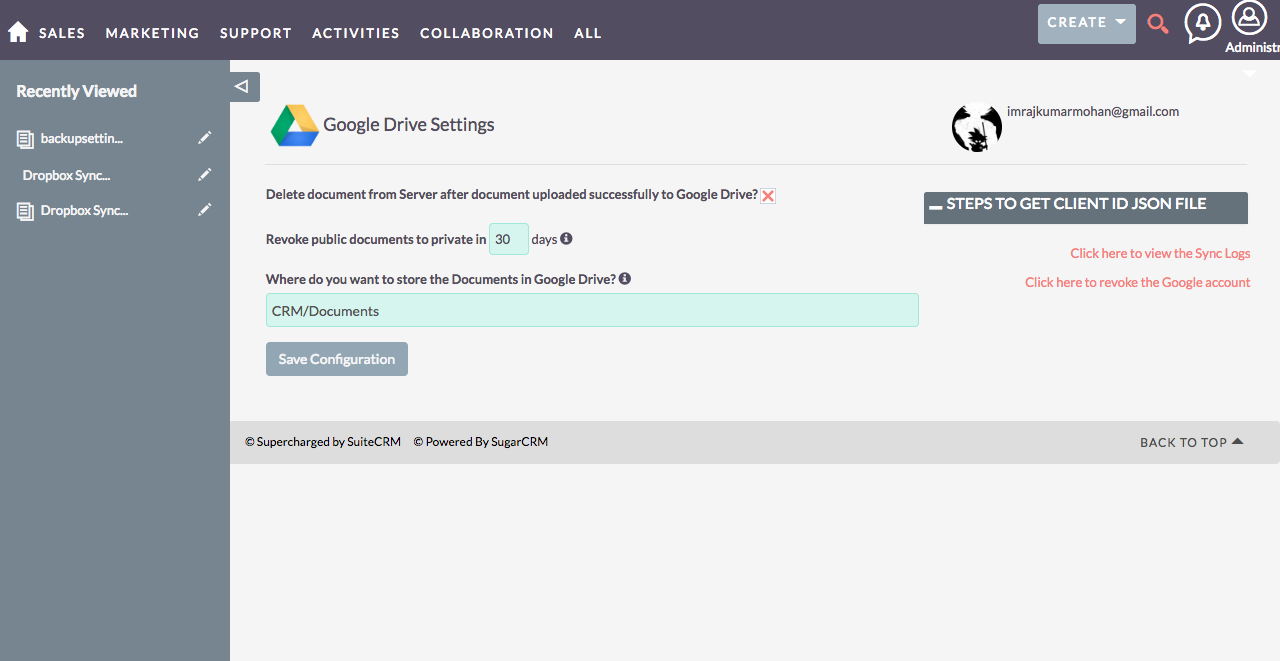Open the ALL menu

[588, 33]
